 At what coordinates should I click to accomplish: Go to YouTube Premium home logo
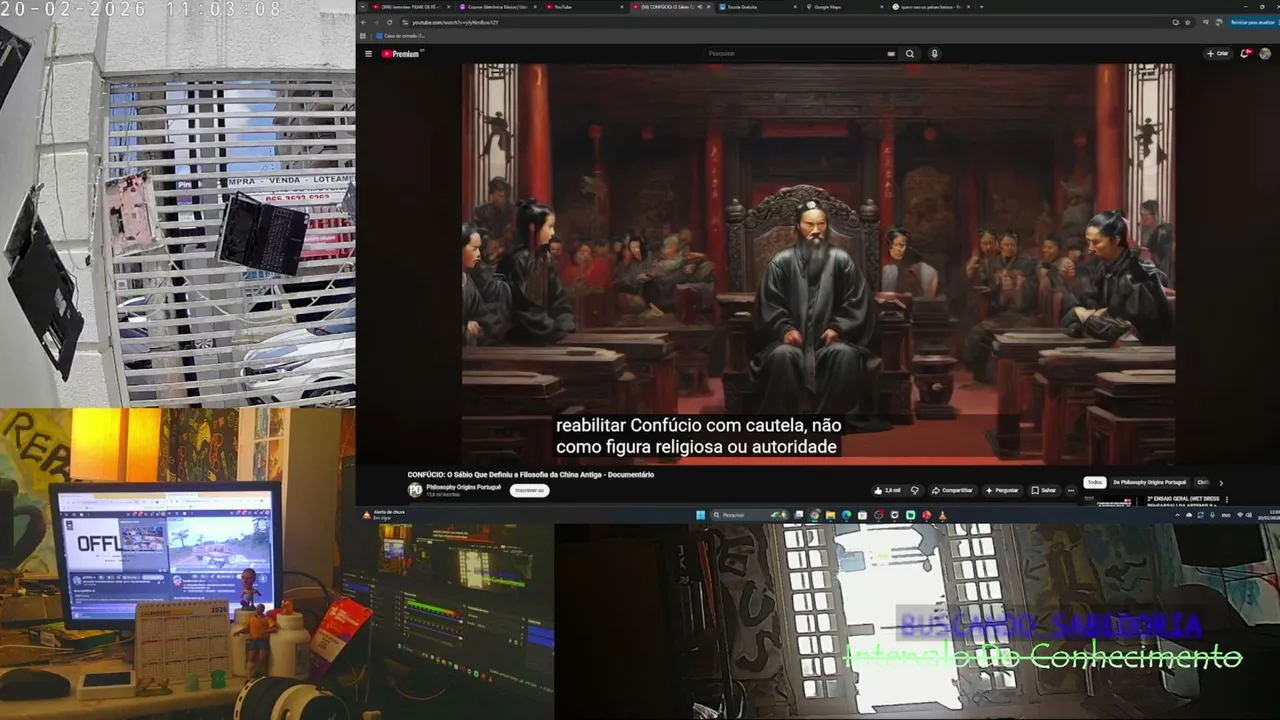point(401,54)
